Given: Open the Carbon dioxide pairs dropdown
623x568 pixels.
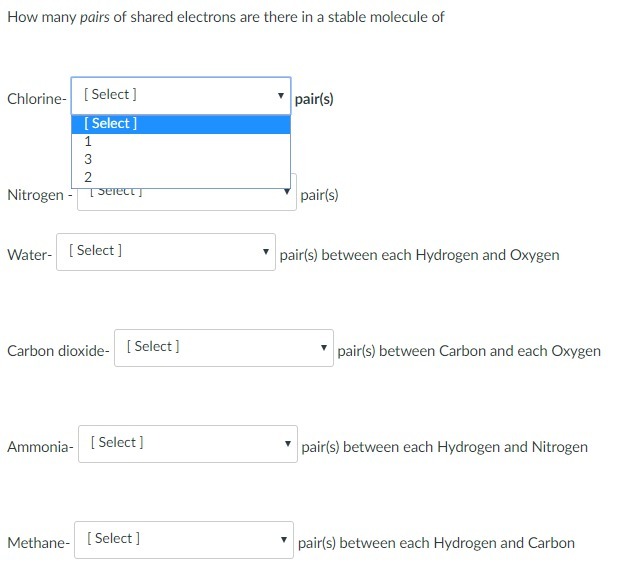Looking at the screenshot, I should 218,347.
